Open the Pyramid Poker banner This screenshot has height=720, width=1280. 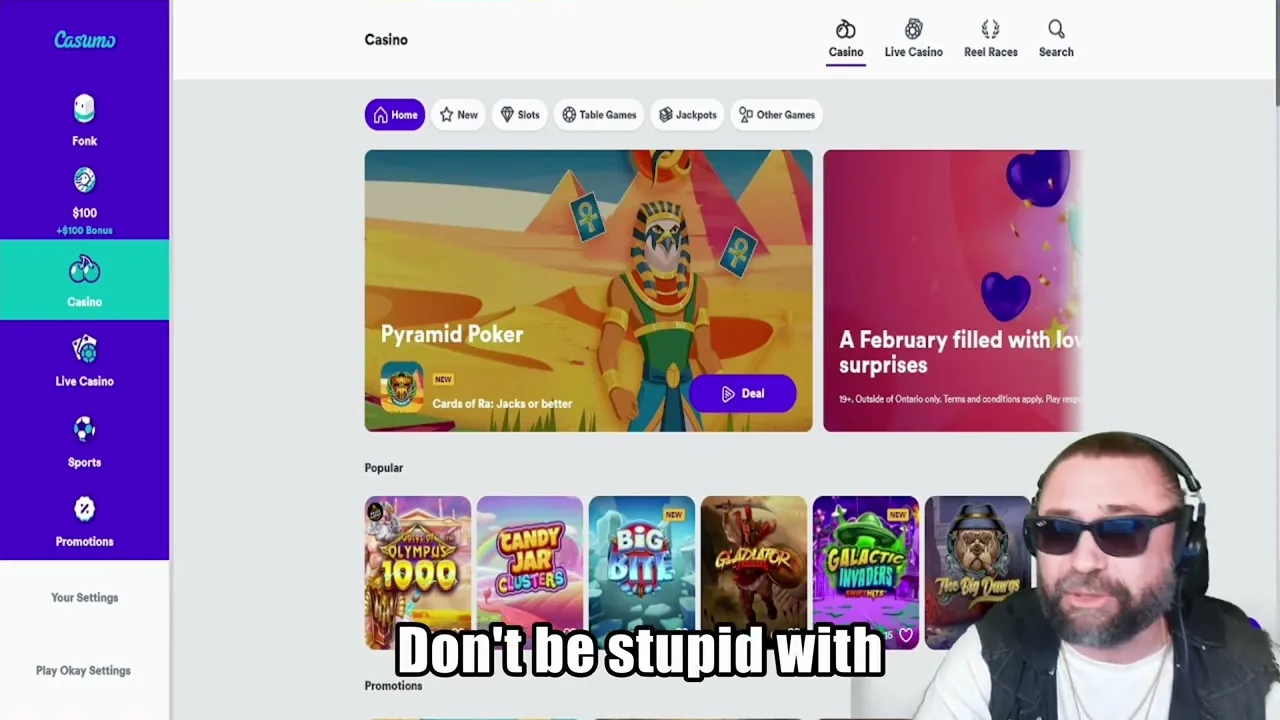coord(589,291)
